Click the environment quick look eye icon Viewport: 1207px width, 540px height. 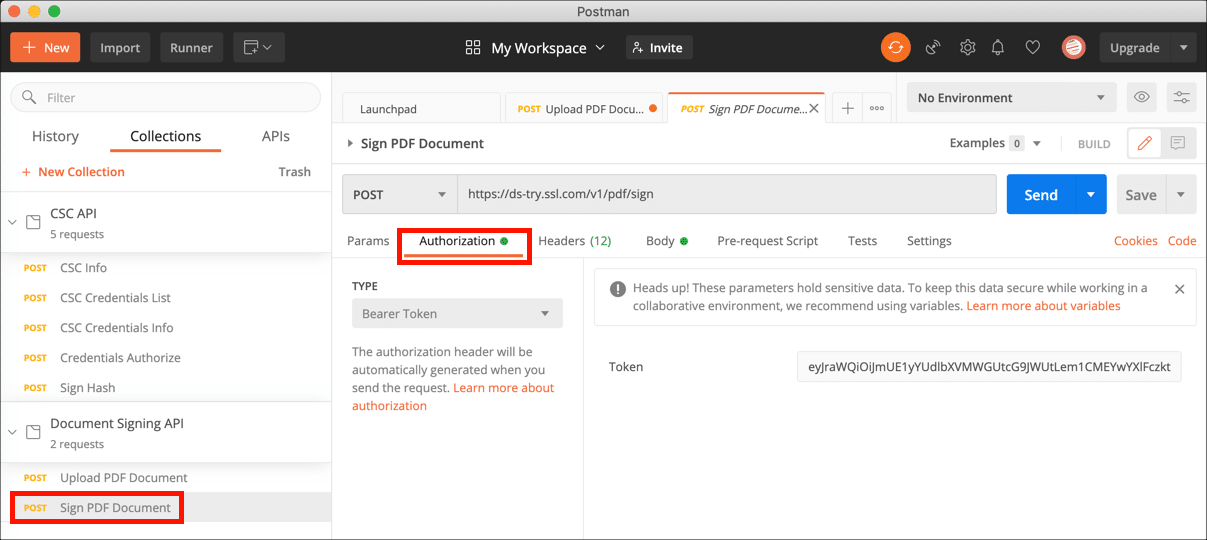[x=1141, y=97]
